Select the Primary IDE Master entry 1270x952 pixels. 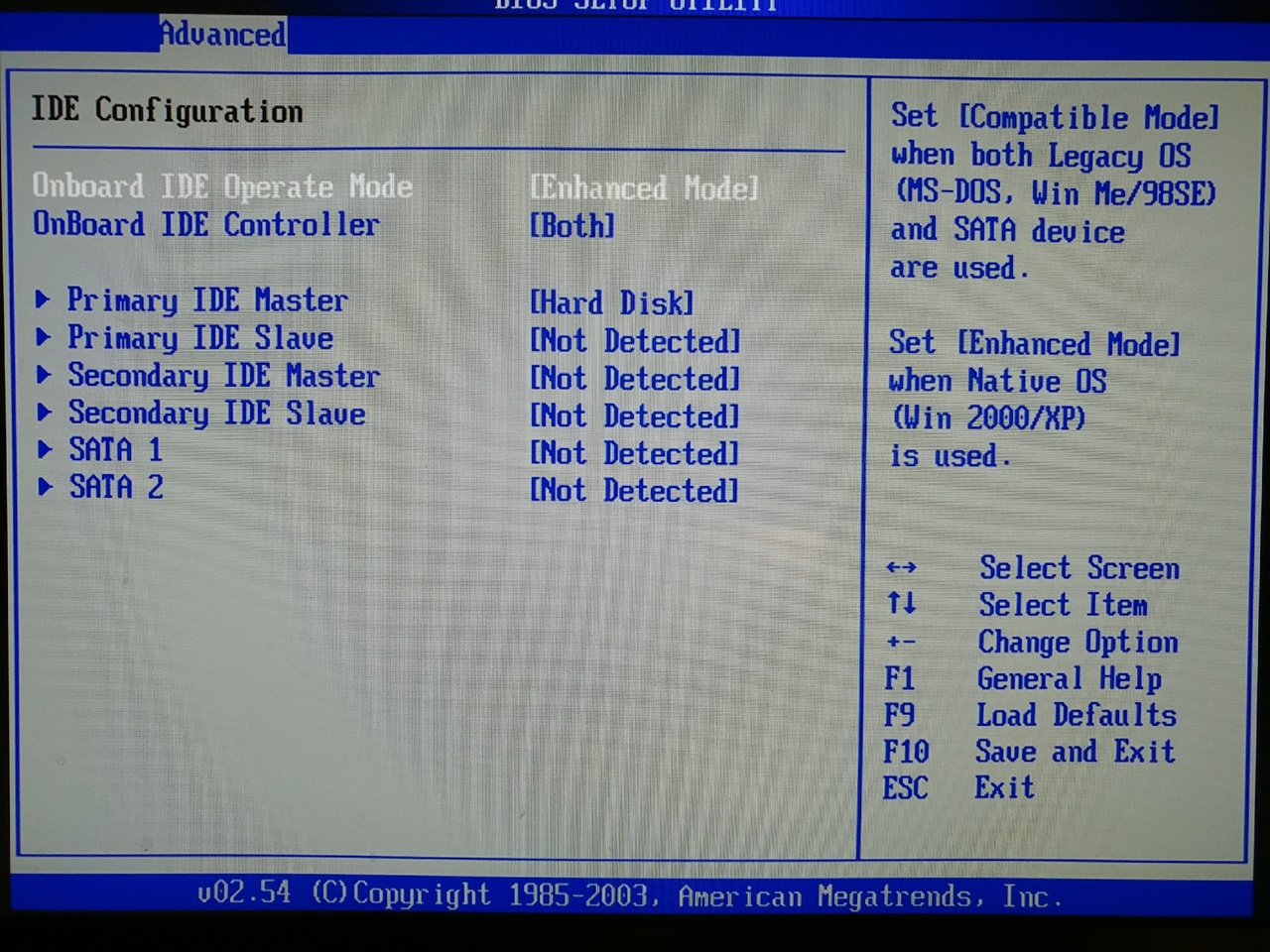click(x=206, y=300)
